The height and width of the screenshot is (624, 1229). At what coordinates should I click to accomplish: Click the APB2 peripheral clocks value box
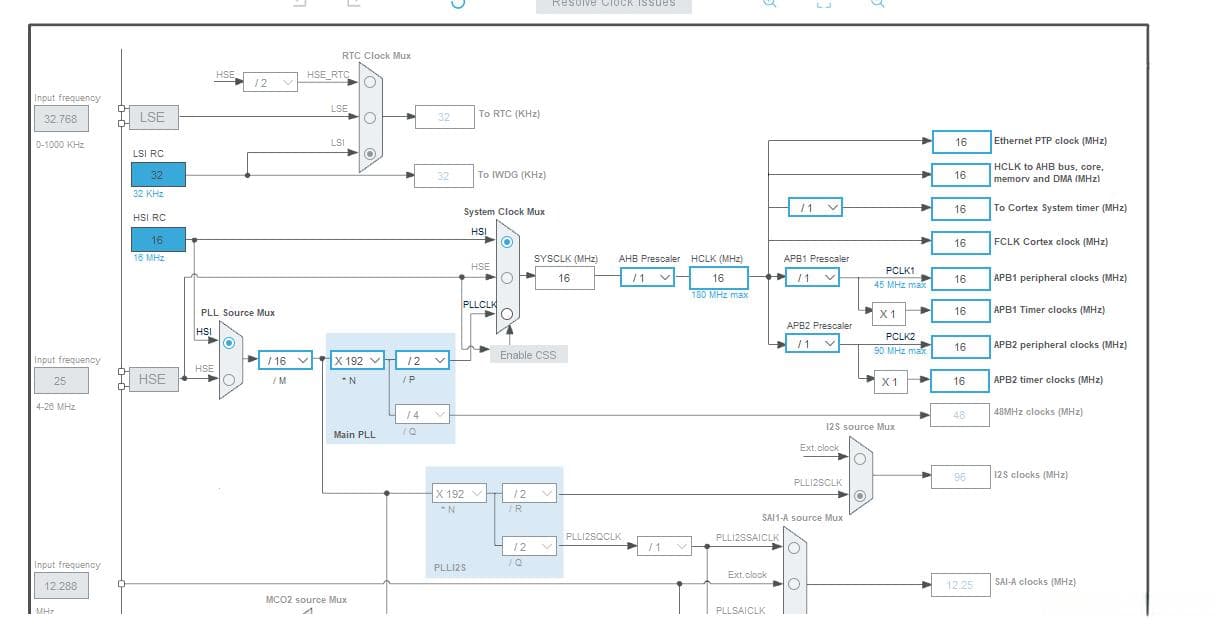click(x=961, y=346)
